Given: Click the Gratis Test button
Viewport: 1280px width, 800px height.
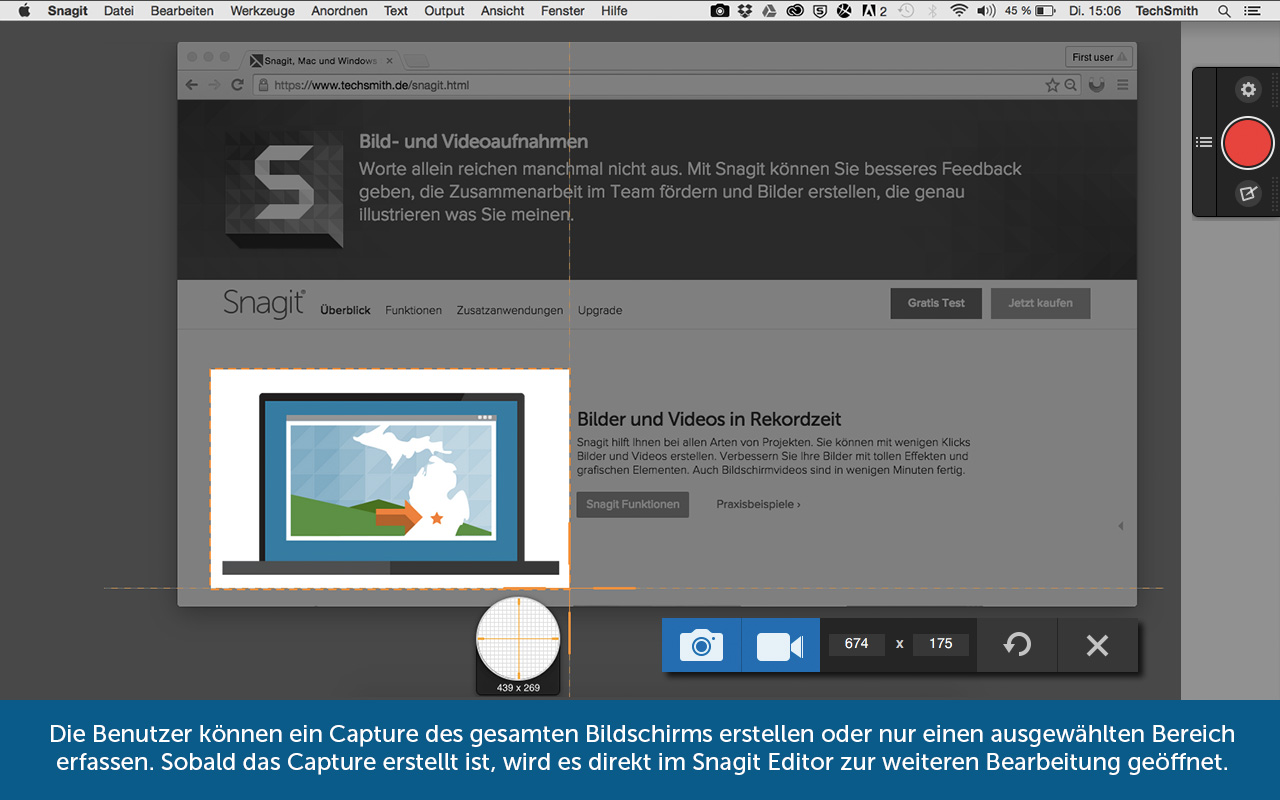Looking at the screenshot, I should [x=936, y=303].
